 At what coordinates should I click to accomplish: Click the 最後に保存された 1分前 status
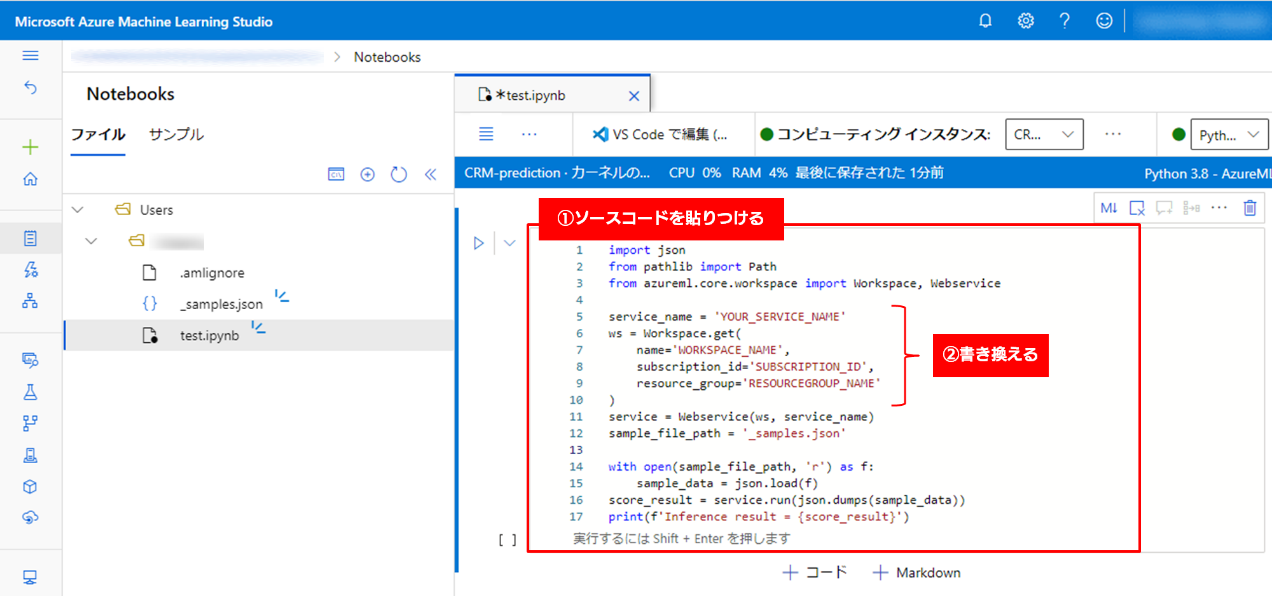click(x=869, y=173)
